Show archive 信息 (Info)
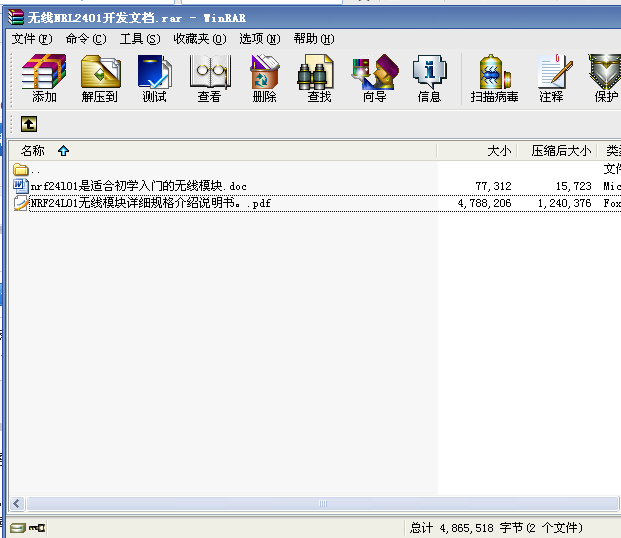 coord(430,78)
